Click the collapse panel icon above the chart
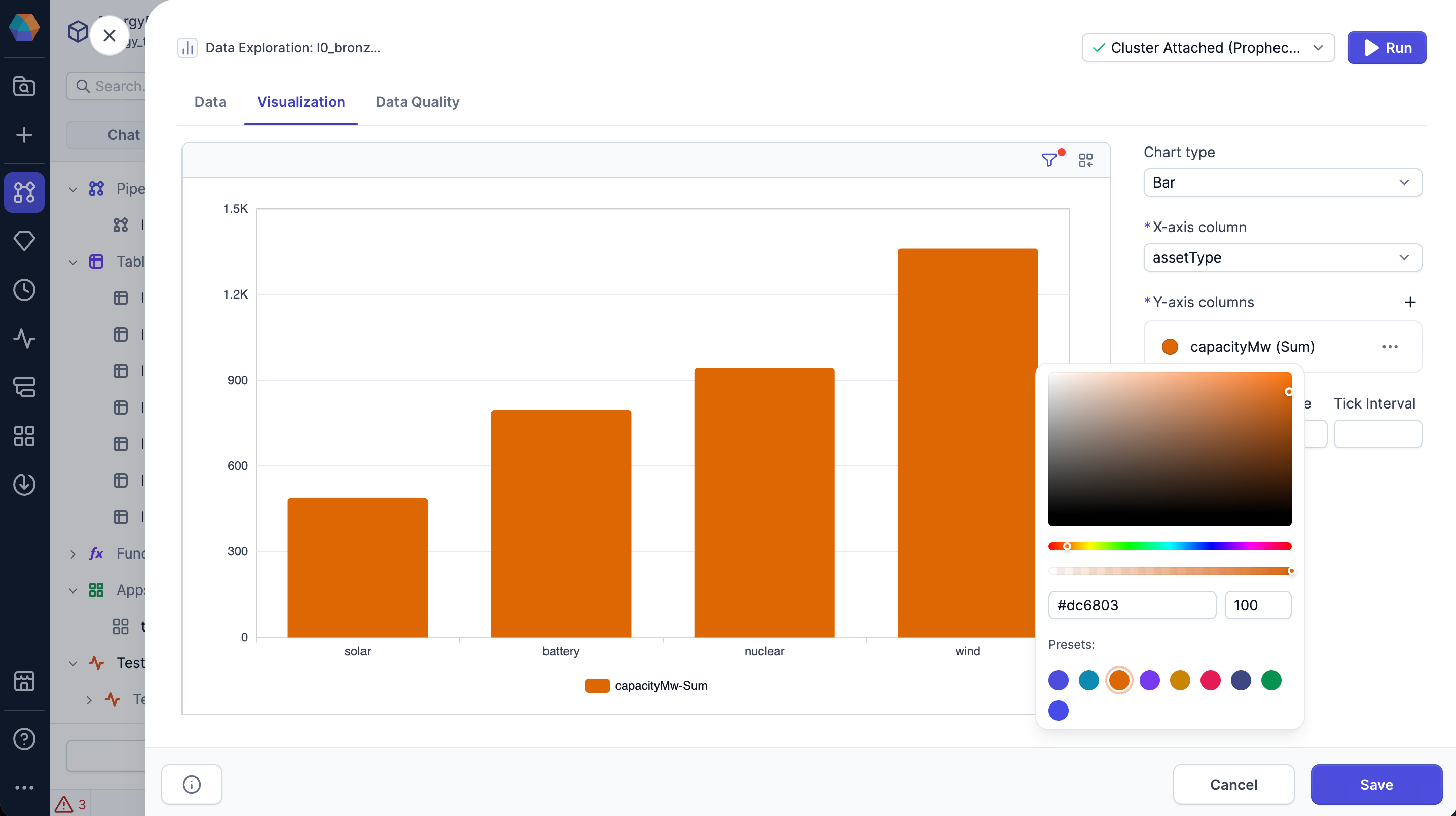The width and height of the screenshot is (1456, 816). (1085, 160)
